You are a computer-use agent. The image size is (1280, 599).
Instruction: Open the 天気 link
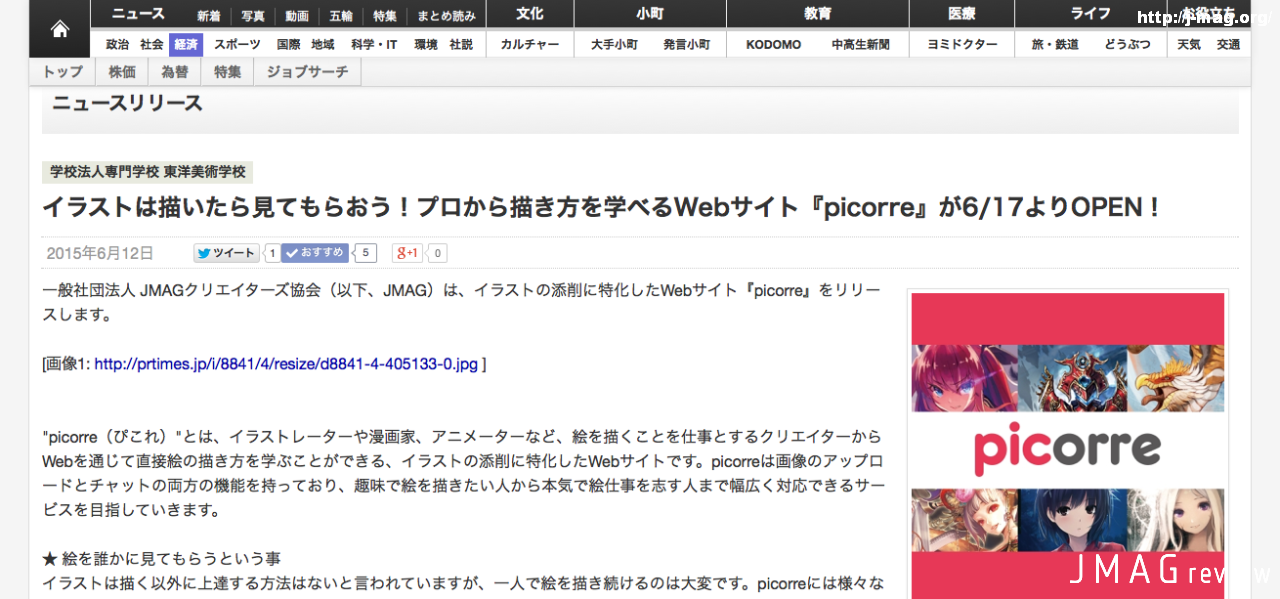coord(1189,44)
